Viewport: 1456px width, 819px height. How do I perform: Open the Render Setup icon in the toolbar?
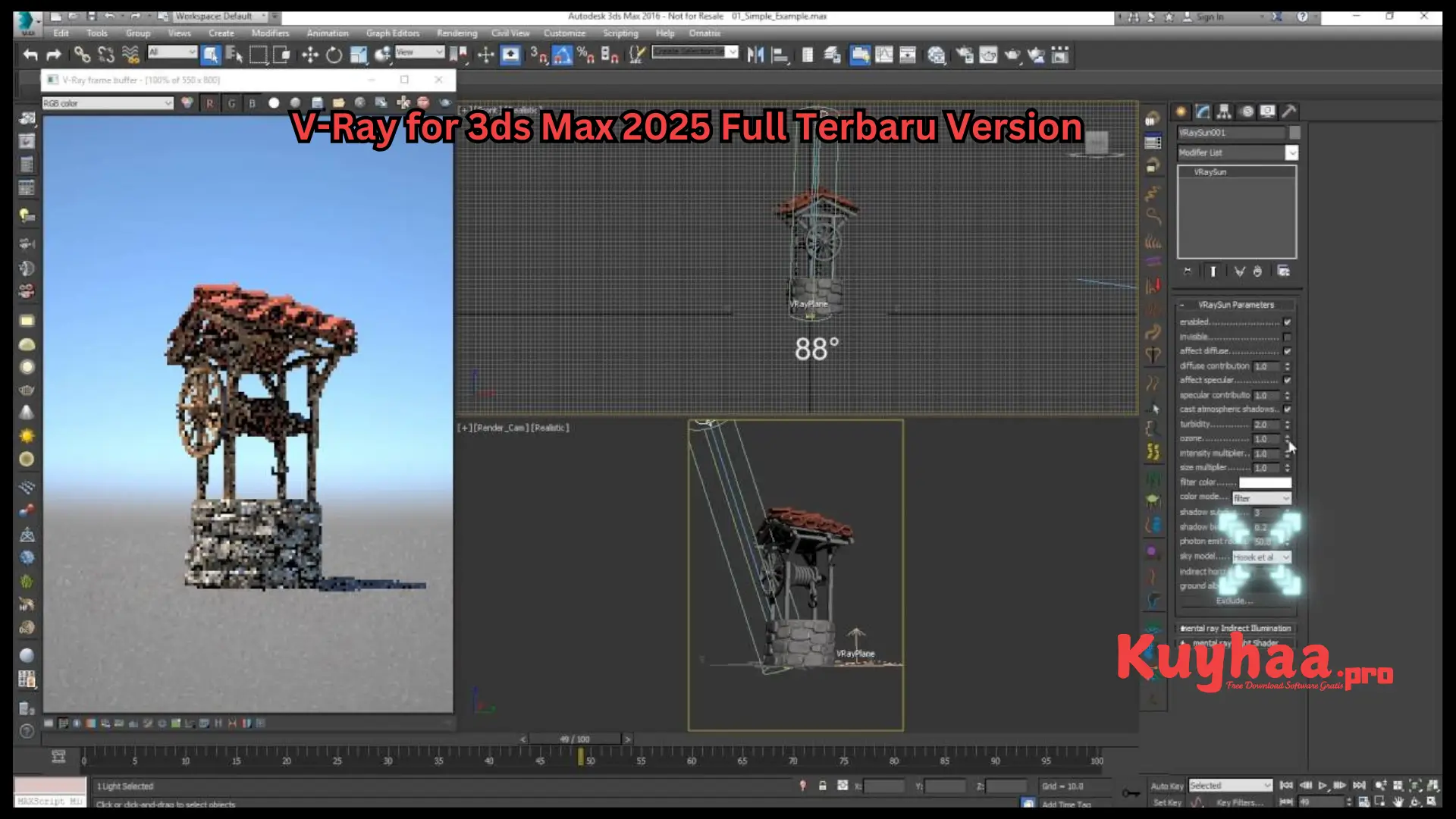coord(965,55)
